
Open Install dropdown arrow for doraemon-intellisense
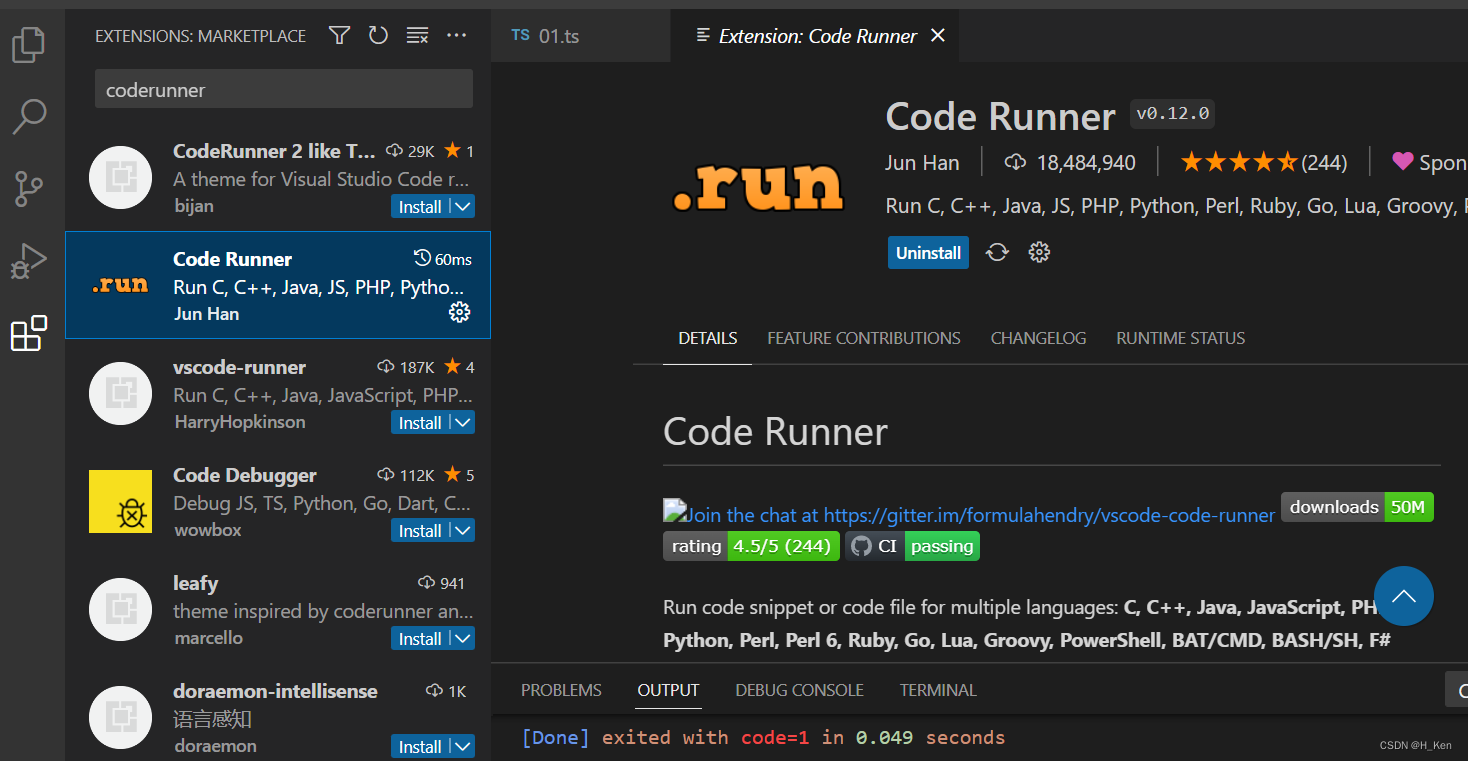[462, 747]
